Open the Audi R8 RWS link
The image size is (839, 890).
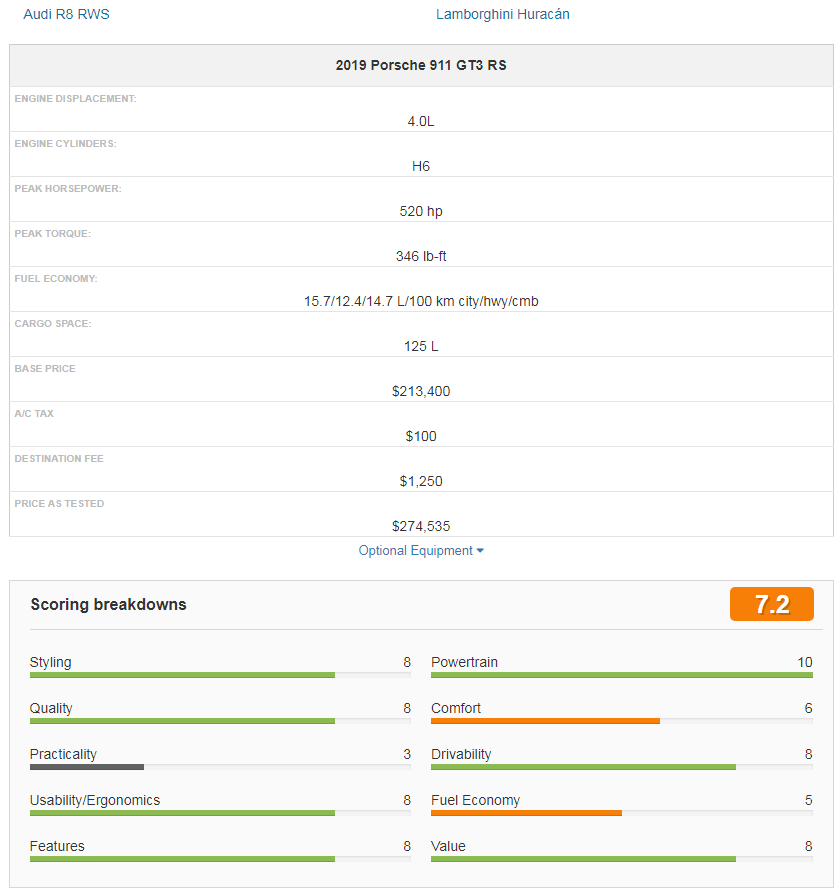pos(66,15)
